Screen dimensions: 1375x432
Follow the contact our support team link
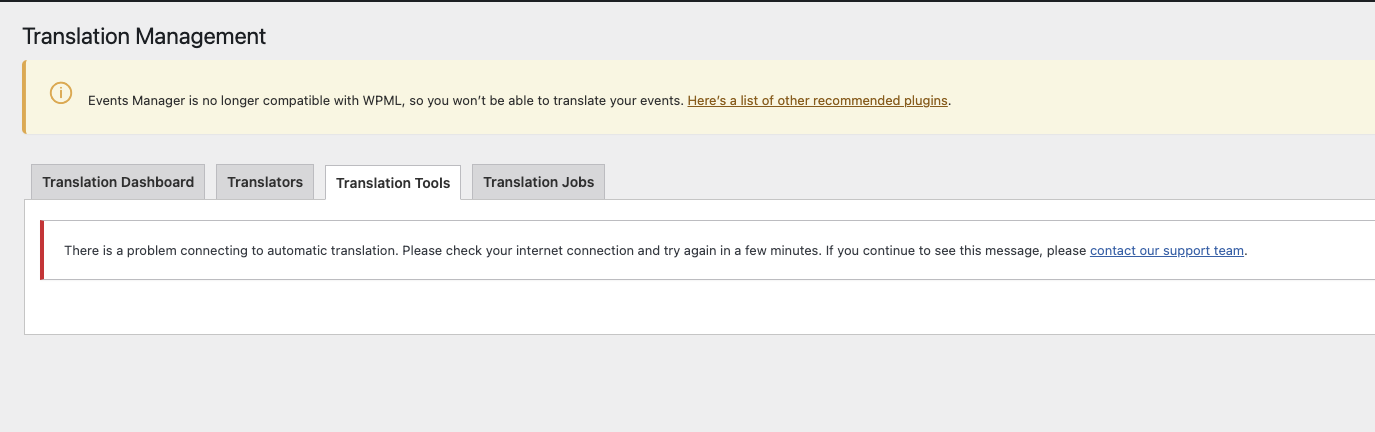(1167, 251)
